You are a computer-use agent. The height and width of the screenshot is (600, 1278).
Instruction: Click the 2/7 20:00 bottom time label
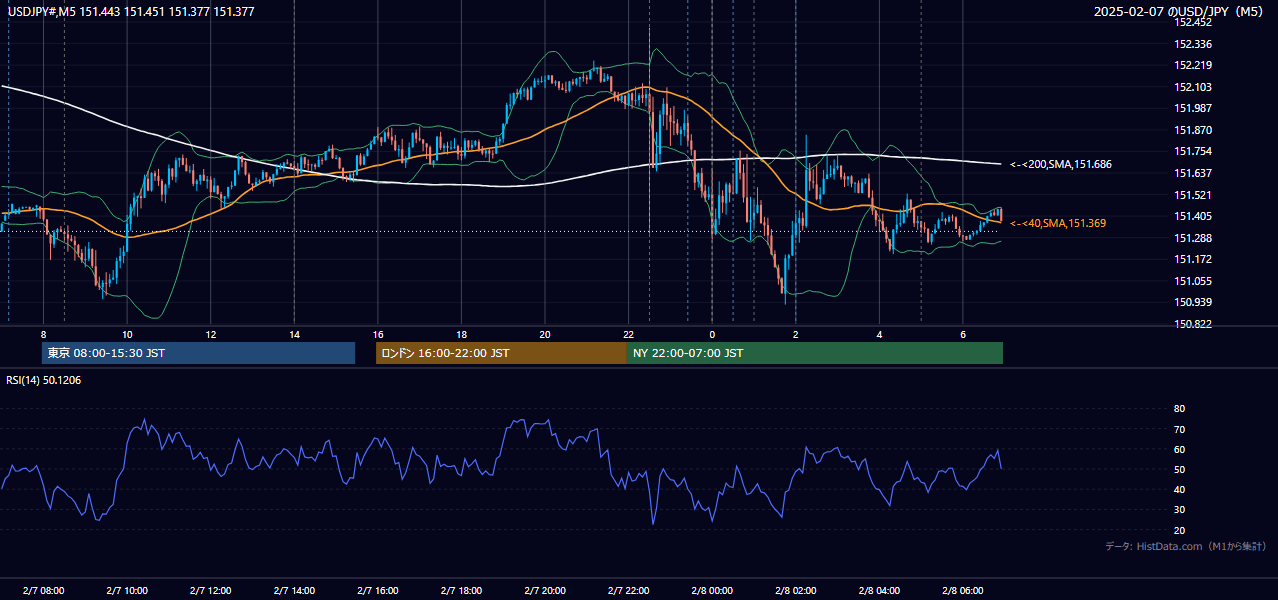(x=545, y=591)
